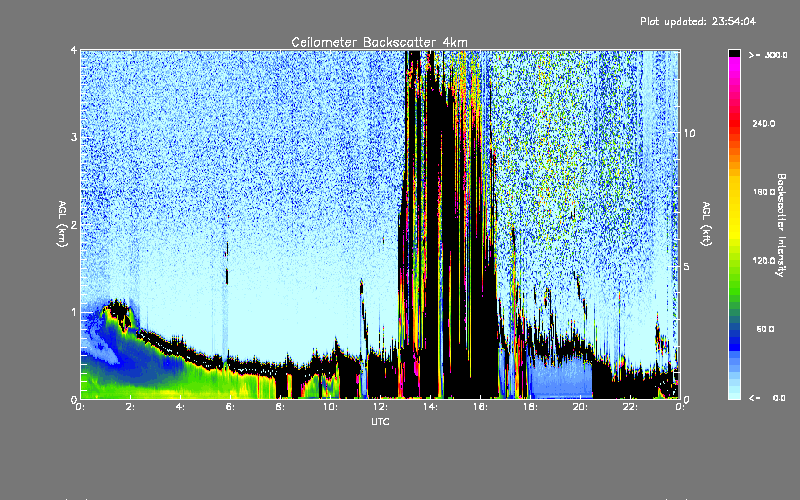Click the "20:" hour tick label
The image size is (800, 500).
coord(580,407)
